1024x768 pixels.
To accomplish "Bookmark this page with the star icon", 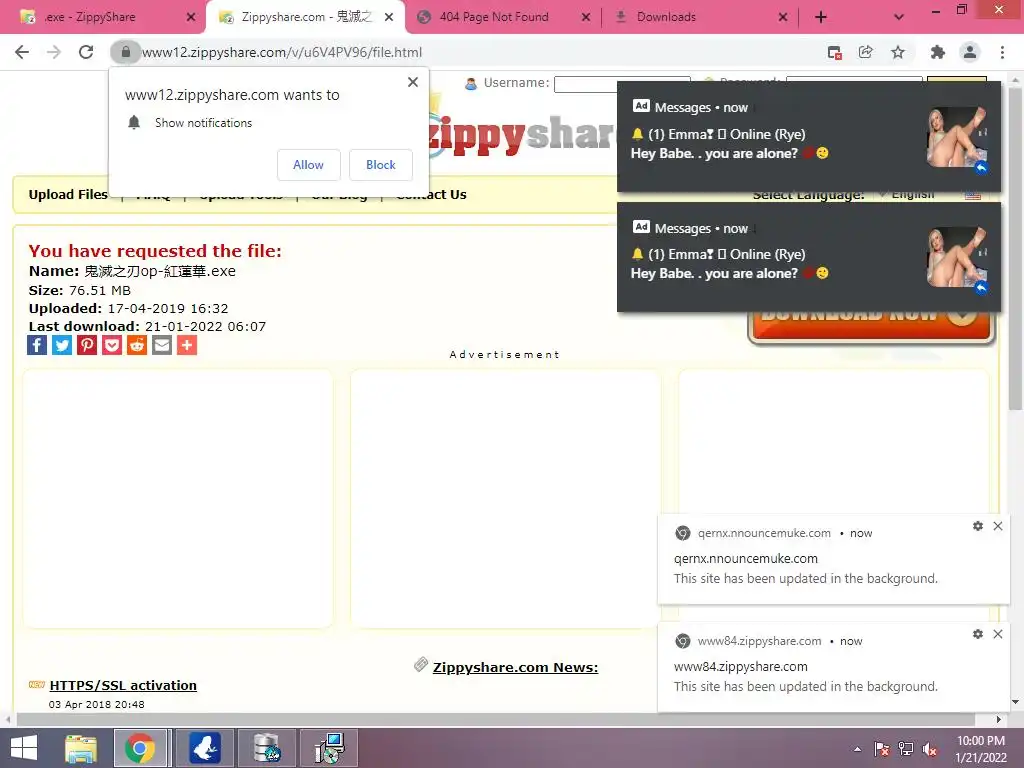I will [x=898, y=52].
